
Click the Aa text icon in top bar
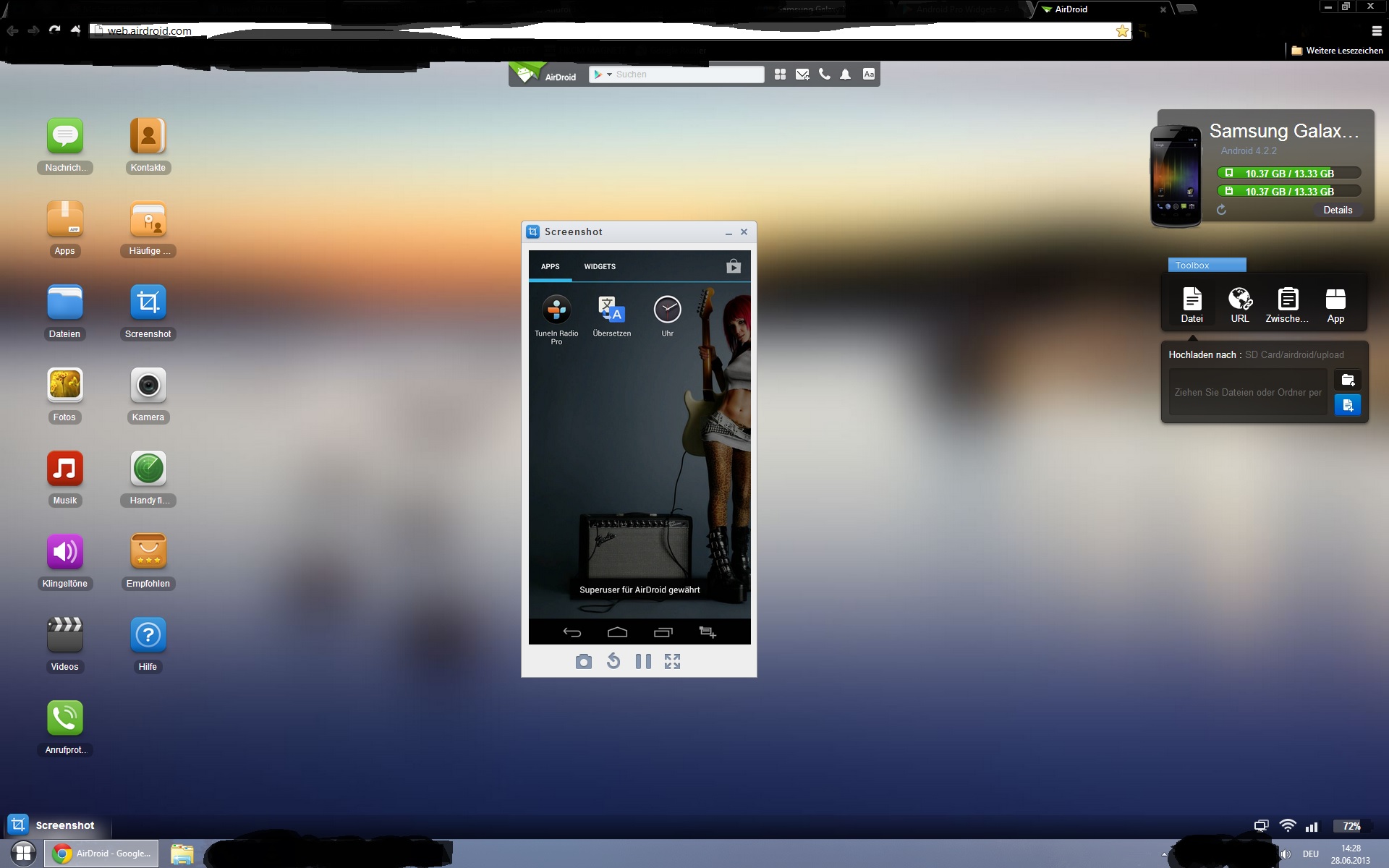point(869,74)
